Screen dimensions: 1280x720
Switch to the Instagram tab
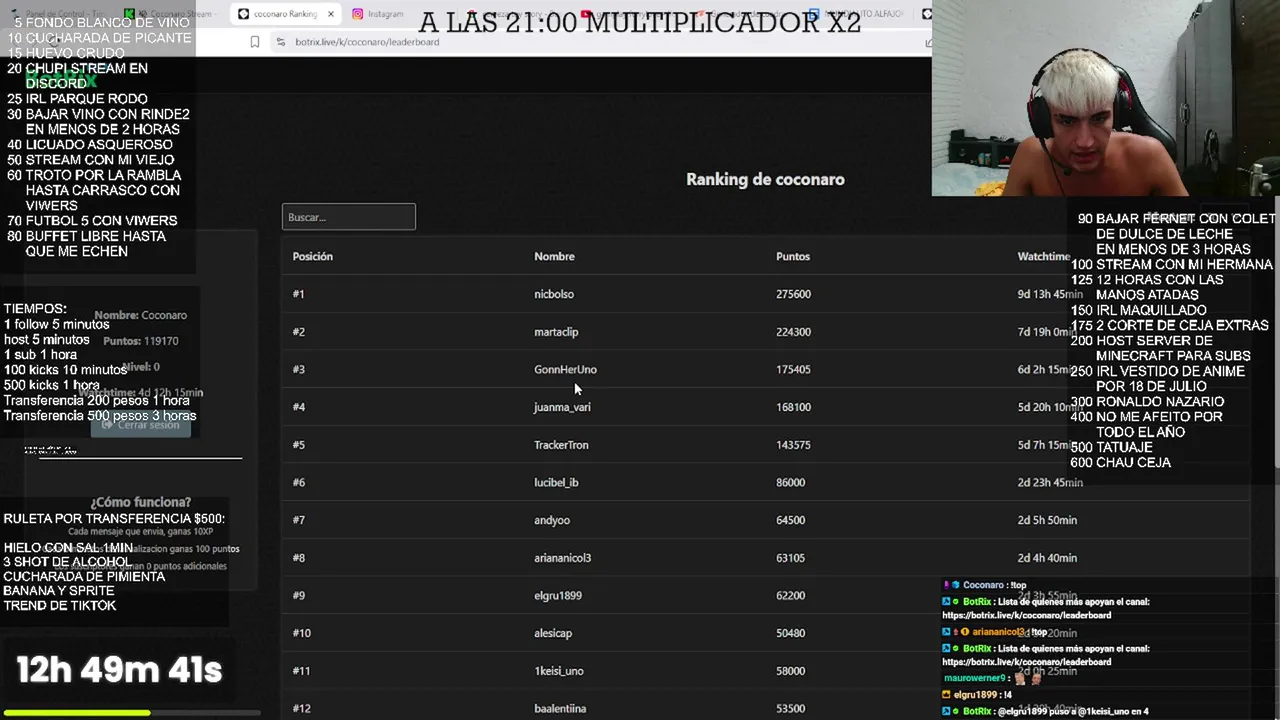pyautogui.click(x=385, y=14)
